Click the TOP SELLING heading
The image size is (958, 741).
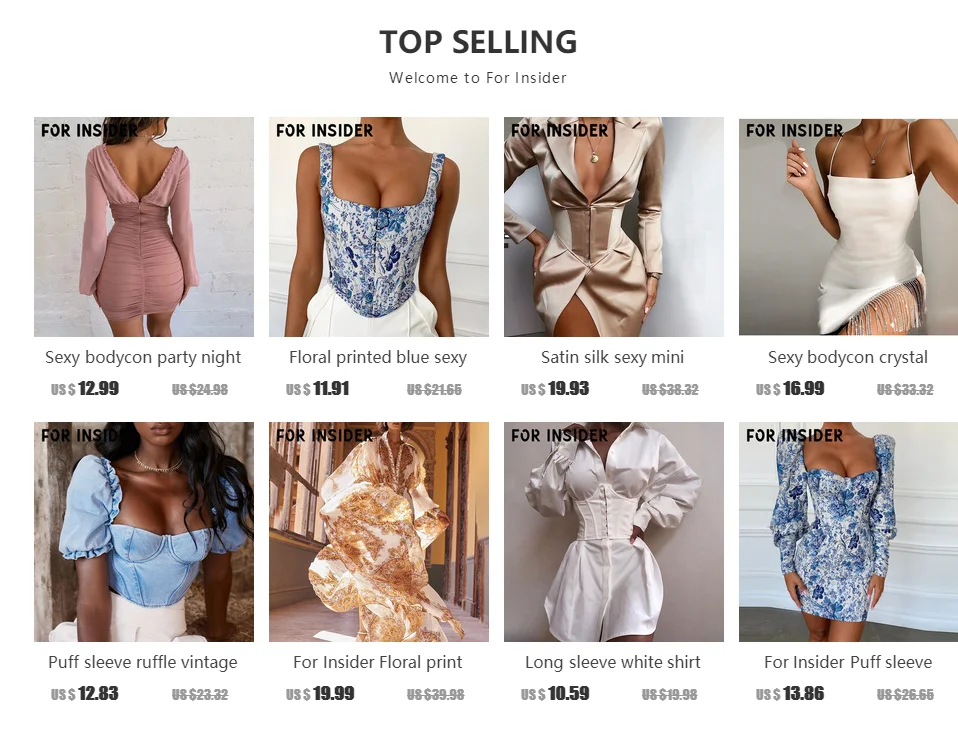[478, 42]
